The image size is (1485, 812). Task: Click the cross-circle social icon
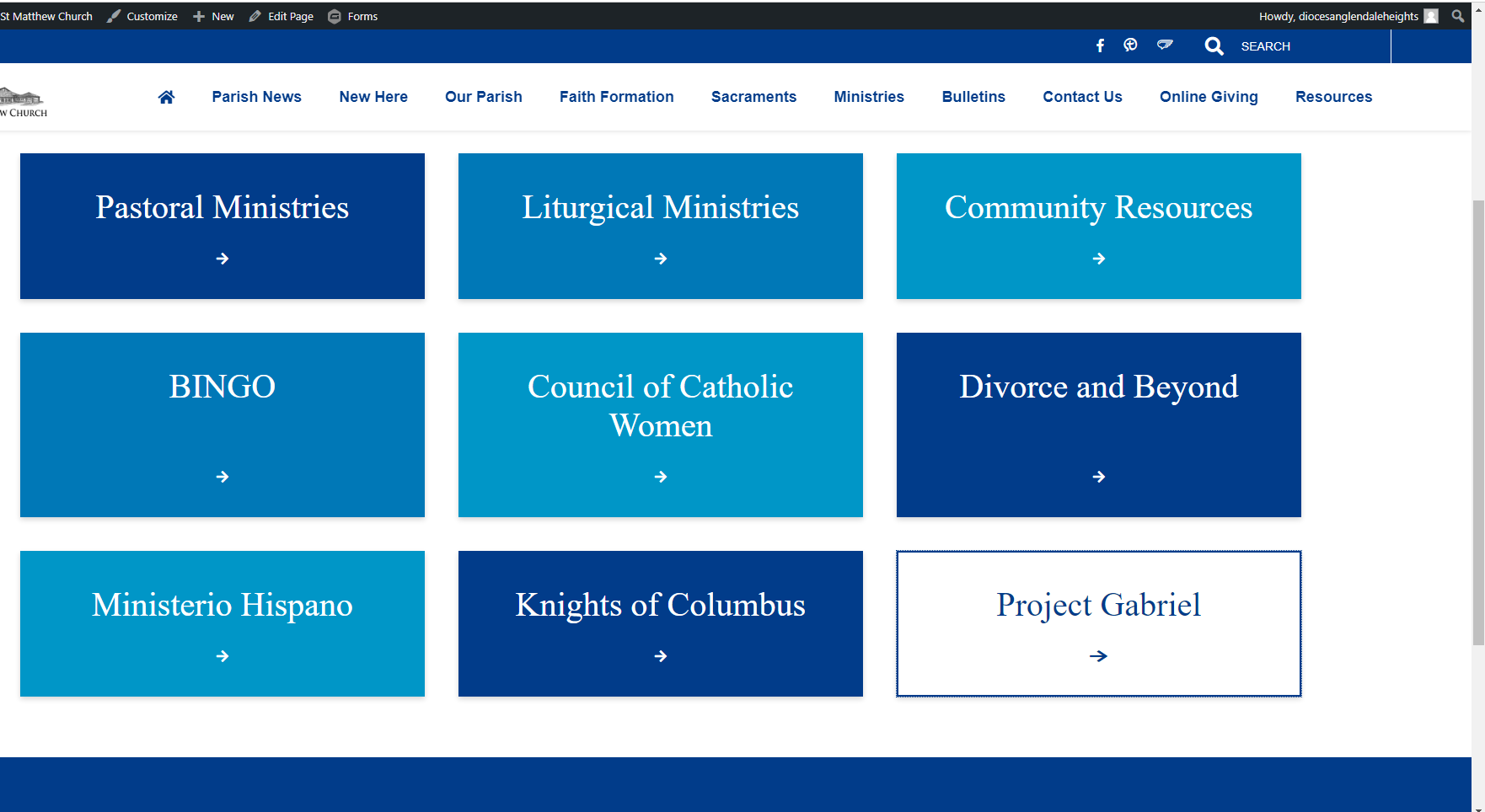pos(1130,45)
